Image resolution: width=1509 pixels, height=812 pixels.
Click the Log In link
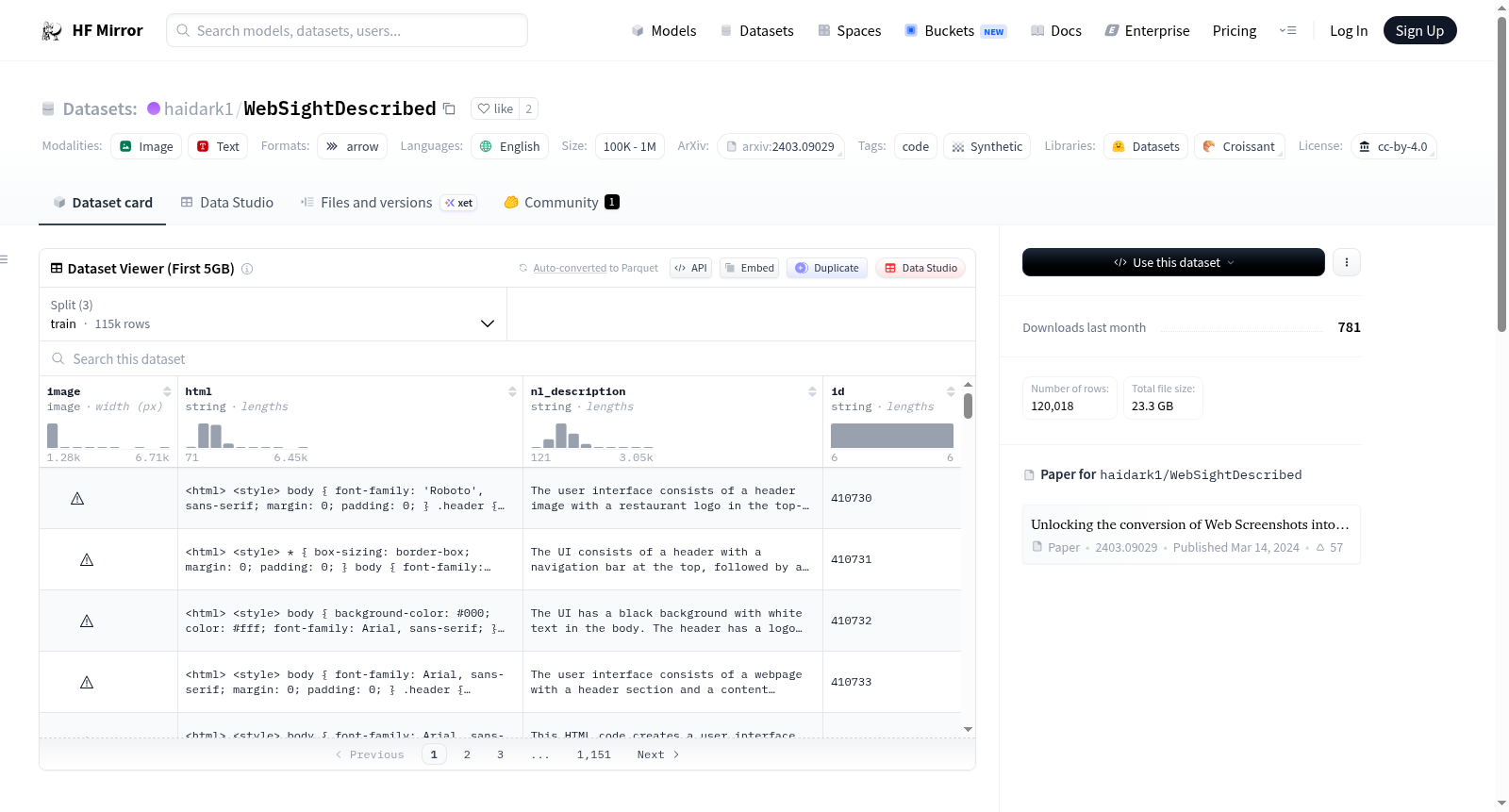click(x=1349, y=30)
